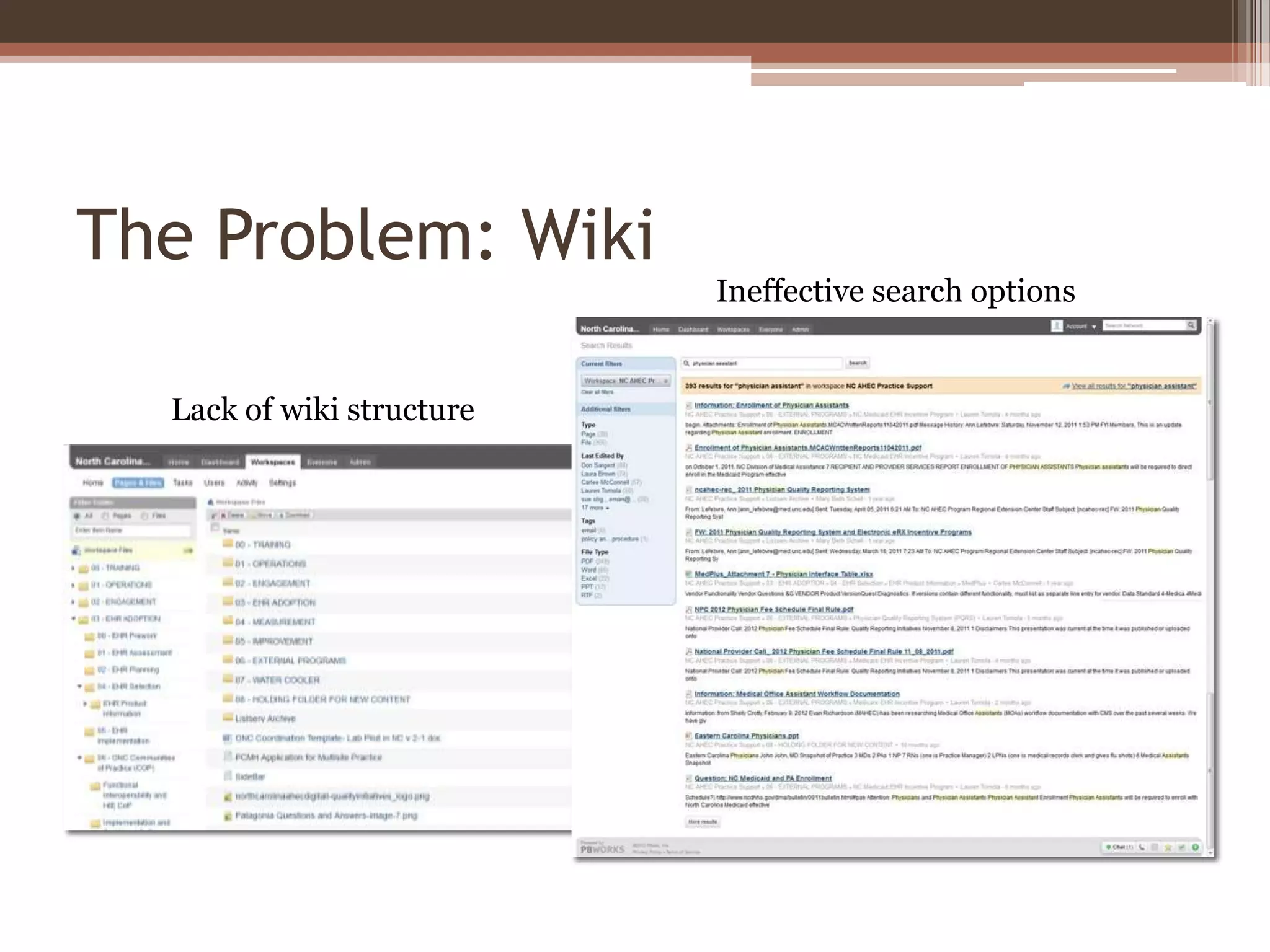The image size is (1270, 952).
Task: Open the 00 - TRAINING folder icon in file list
Action: (228, 544)
